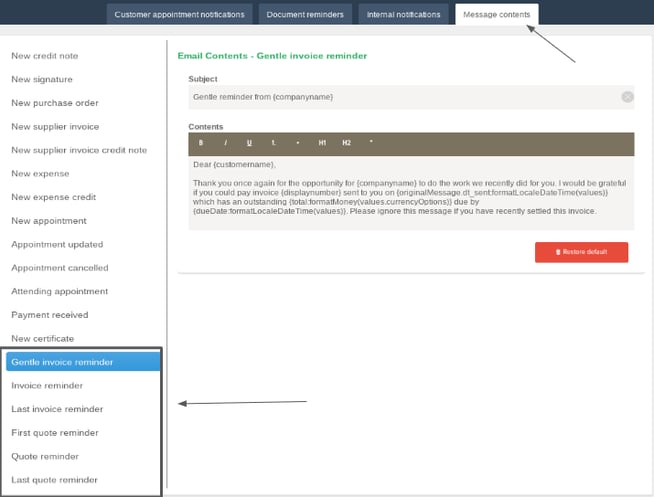Apply bold formatting in editor toolbar
The height and width of the screenshot is (497, 654).
coord(201,143)
